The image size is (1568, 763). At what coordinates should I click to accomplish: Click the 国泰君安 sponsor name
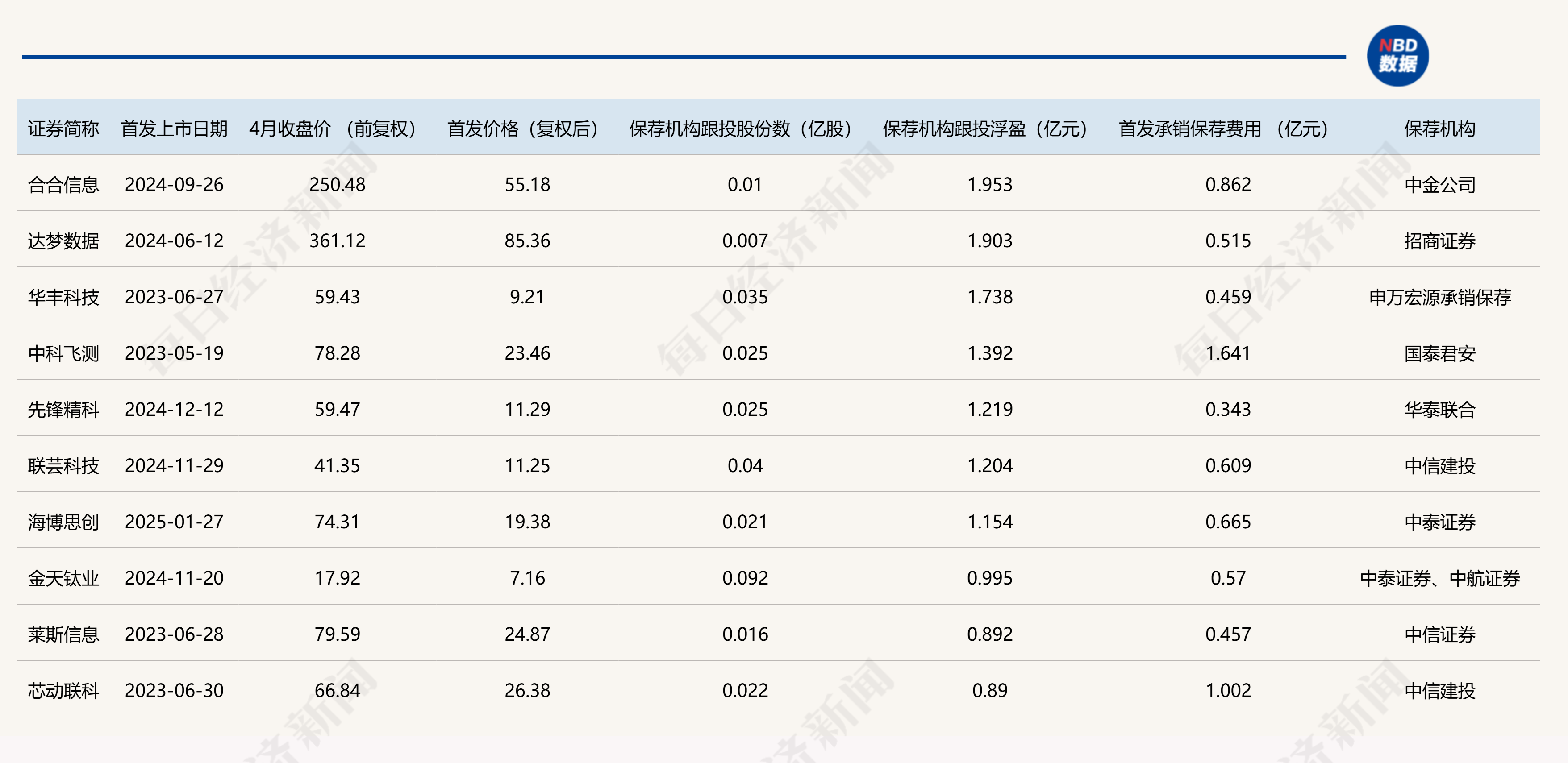coord(1439,353)
